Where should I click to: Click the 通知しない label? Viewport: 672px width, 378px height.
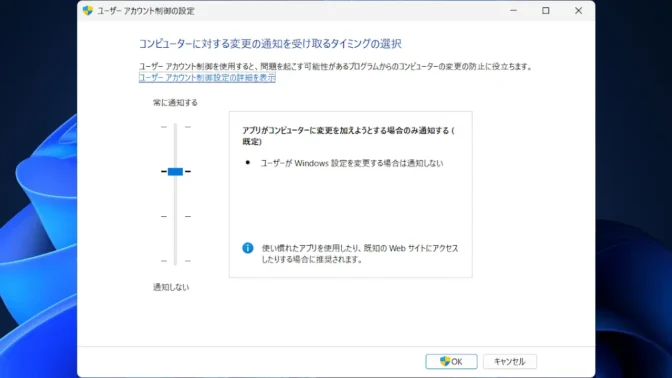[171, 287]
